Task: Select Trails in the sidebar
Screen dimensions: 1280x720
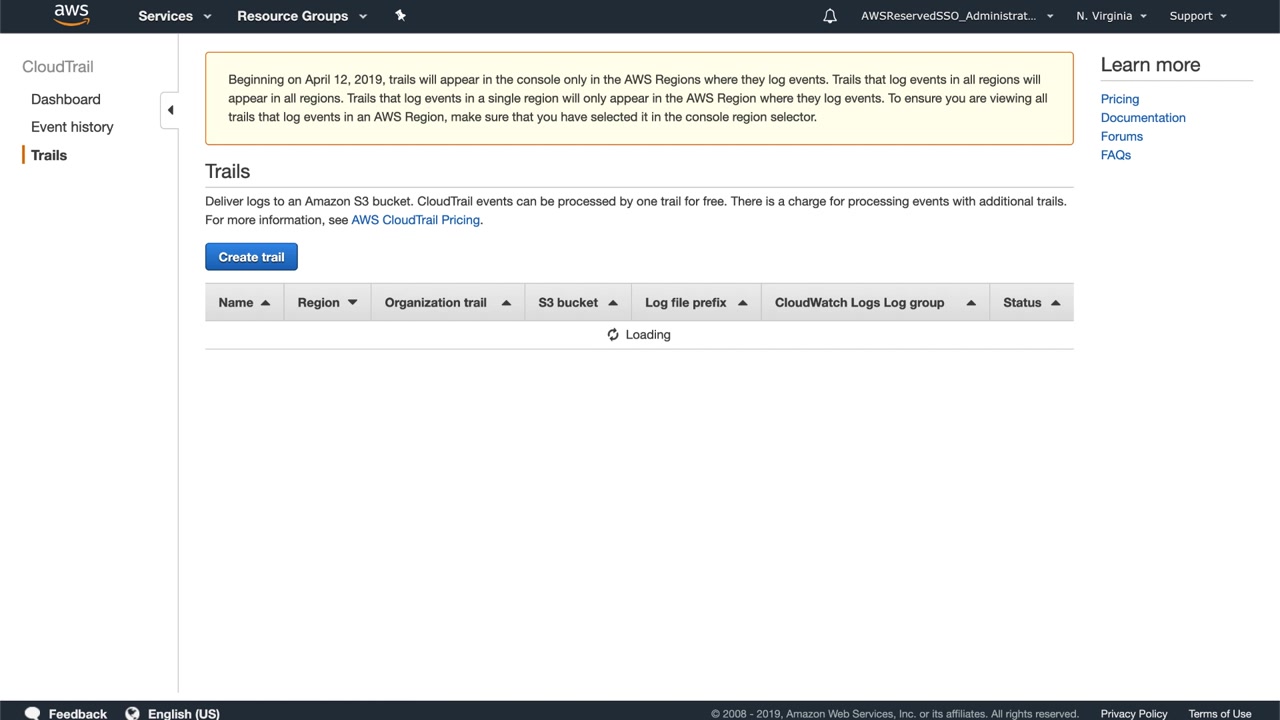Action: 49,155
